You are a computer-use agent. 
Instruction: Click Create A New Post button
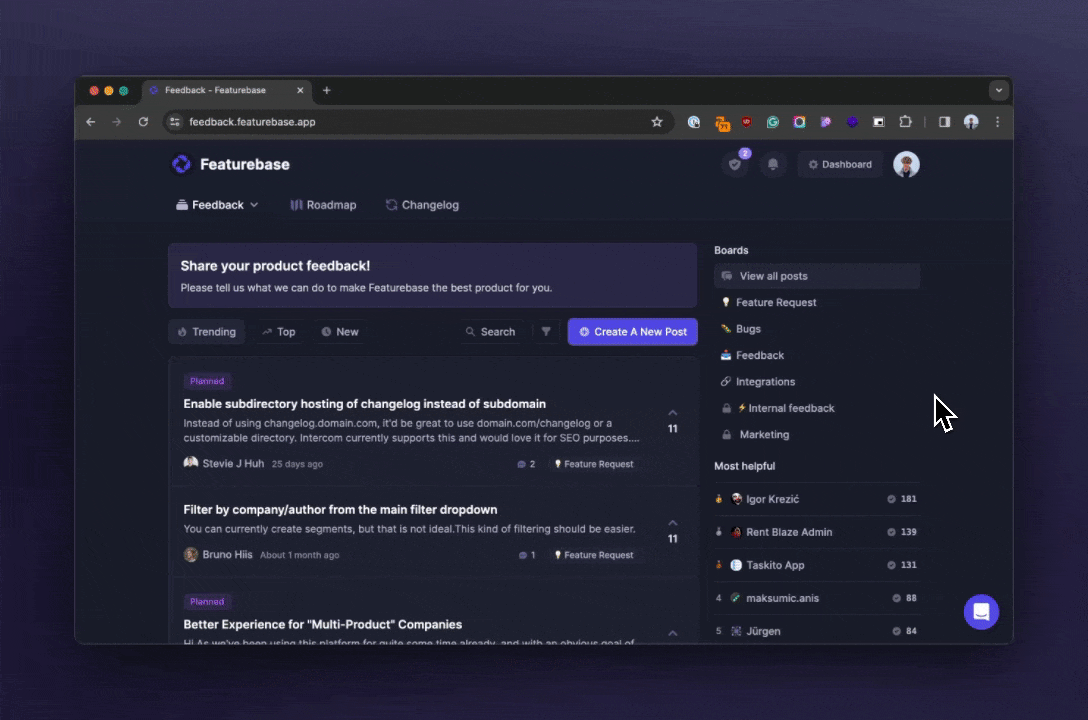[633, 332]
